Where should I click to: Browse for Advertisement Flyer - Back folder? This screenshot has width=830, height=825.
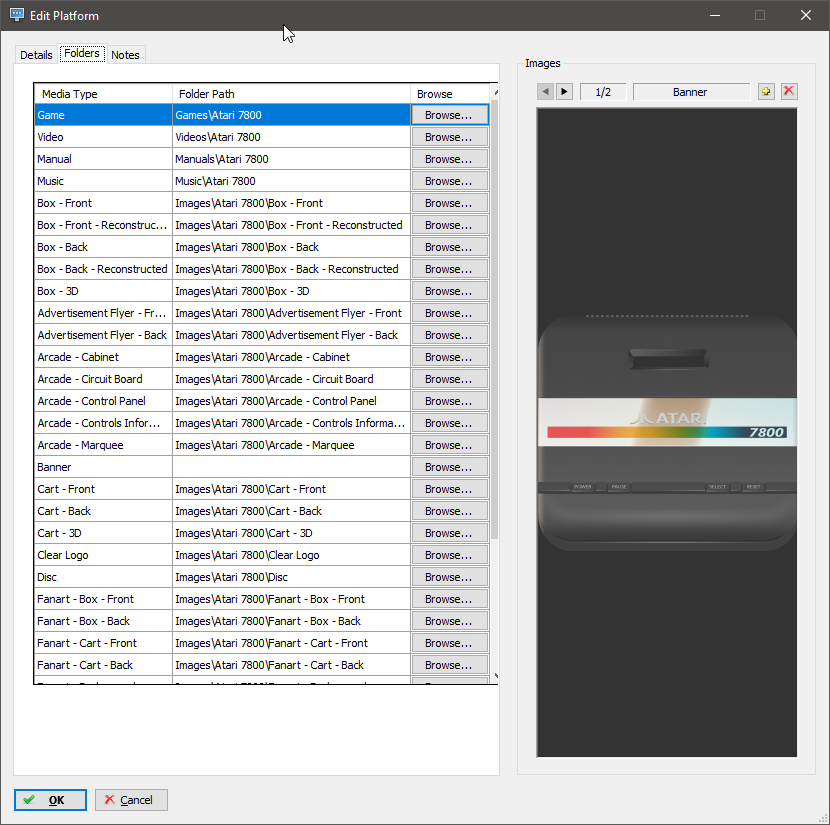pos(449,335)
